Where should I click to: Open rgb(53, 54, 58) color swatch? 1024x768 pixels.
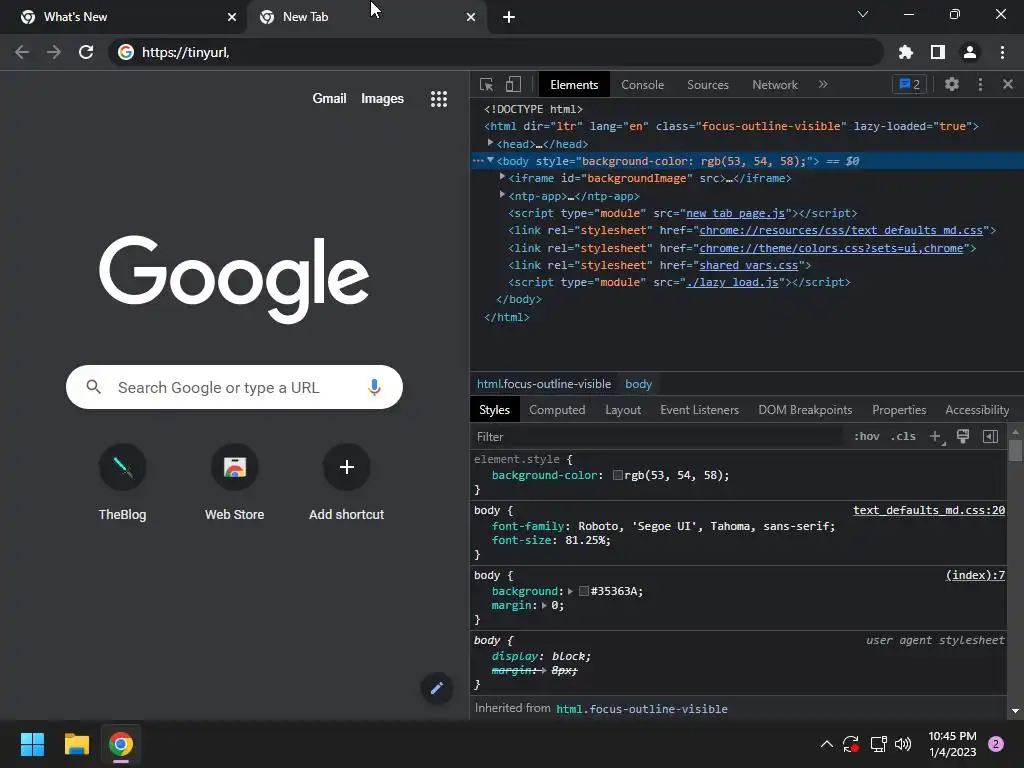[x=617, y=475]
